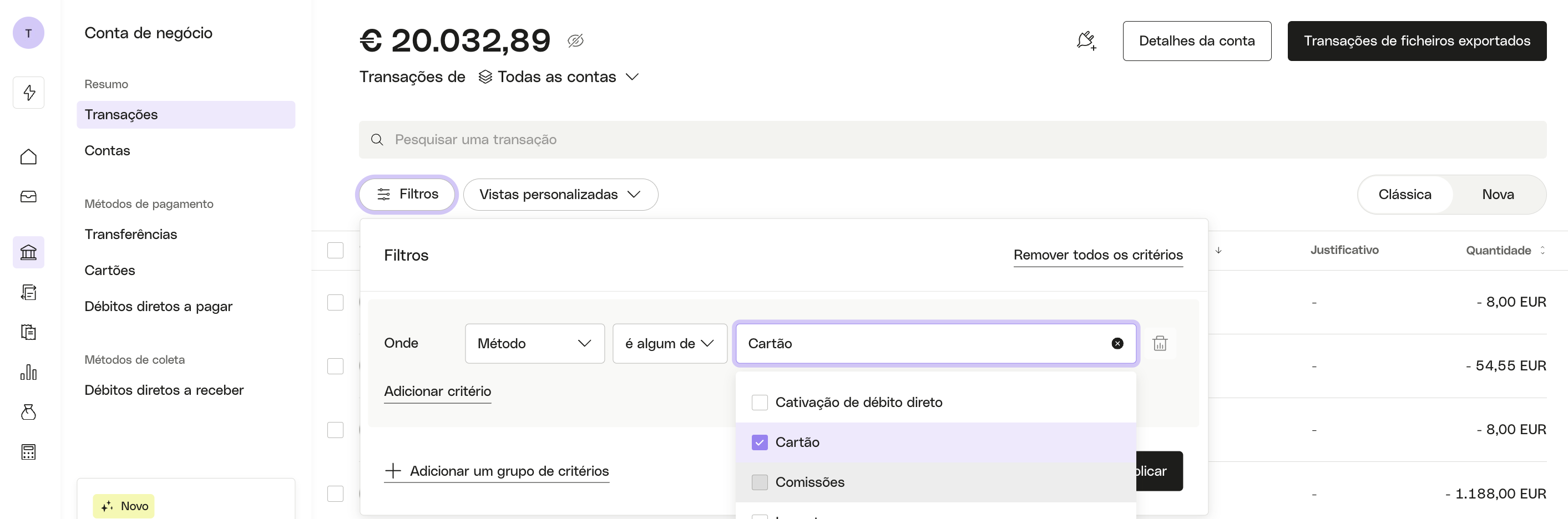Click the calculator icon in sidebar
Image resolution: width=1568 pixels, height=519 pixels.
click(x=29, y=451)
